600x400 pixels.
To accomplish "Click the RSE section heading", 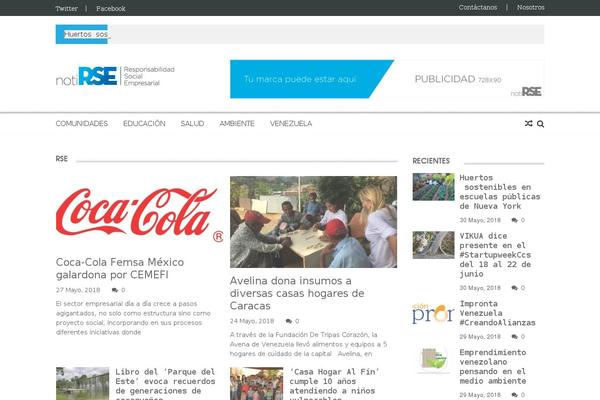I will [x=62, y=159].
